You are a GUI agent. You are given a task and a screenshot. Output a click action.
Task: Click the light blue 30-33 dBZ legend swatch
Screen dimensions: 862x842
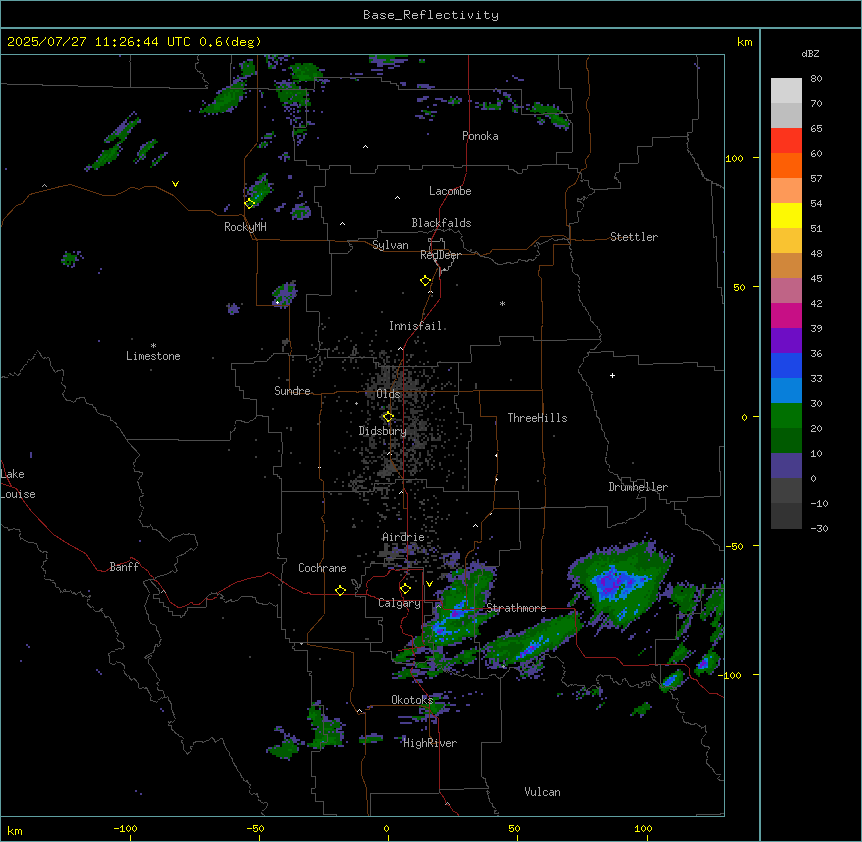point(786,391)
